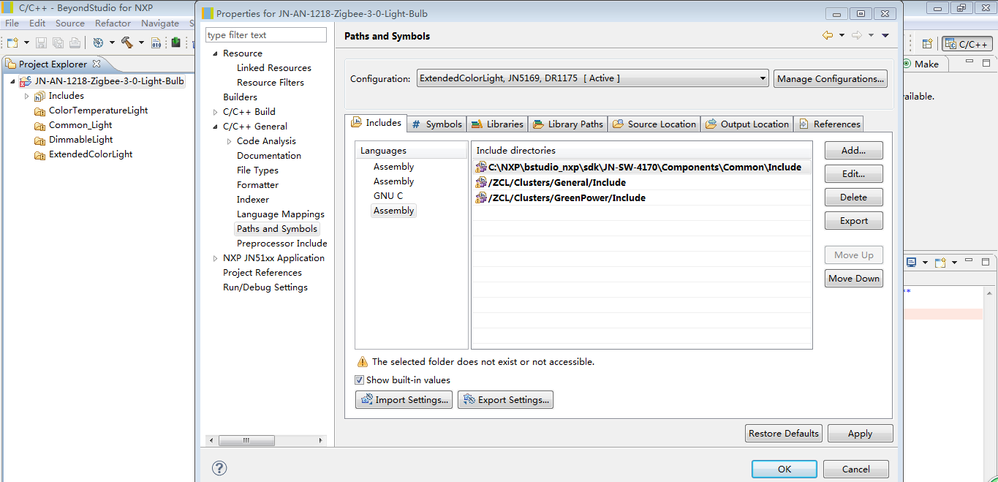
Task: Toggle Show built-in values checkbox
Action: coord(360,380)
